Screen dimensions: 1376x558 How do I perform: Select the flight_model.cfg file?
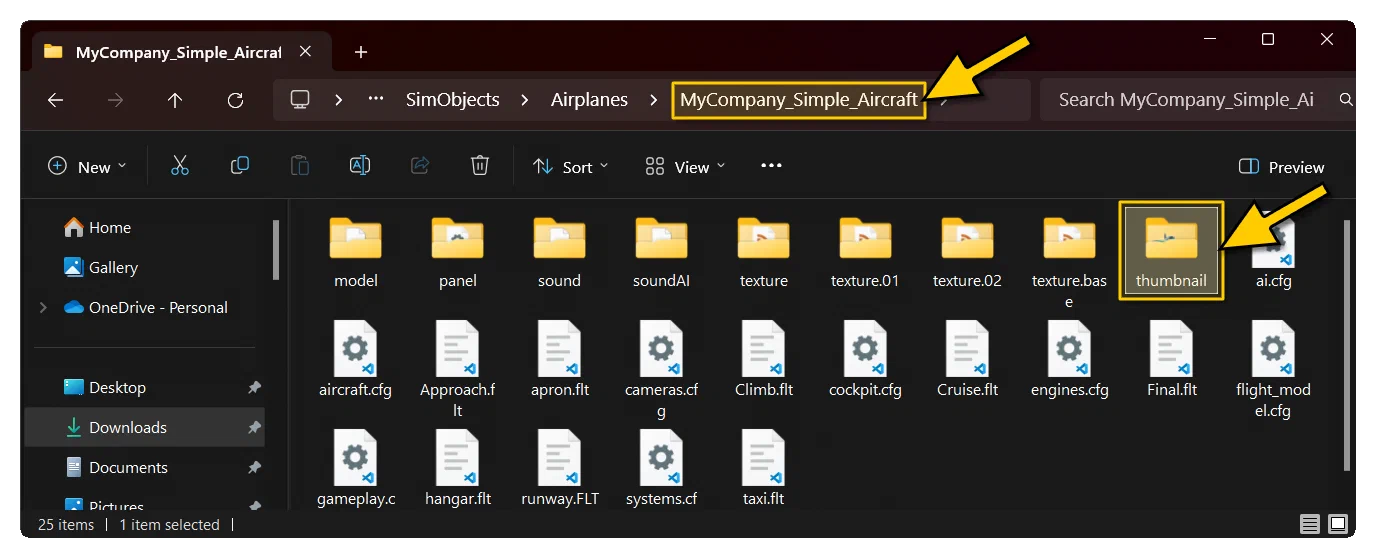(x=1273, y=369)
